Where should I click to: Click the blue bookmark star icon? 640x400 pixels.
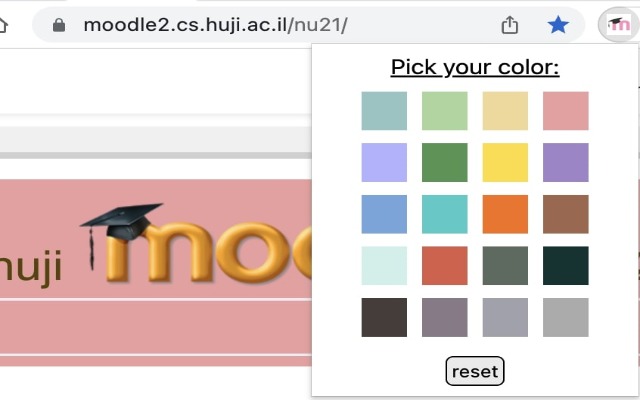[x=558, y=25]
